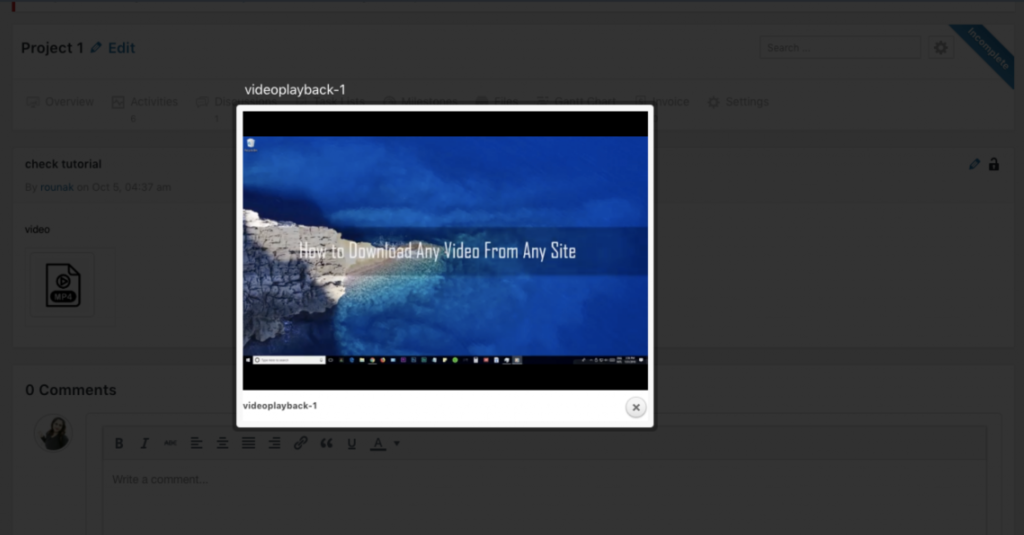1024x535 pixels.
Task: Toggle bold formatting in comment editor
Action: pyautogui.click(x=119, y=444)
